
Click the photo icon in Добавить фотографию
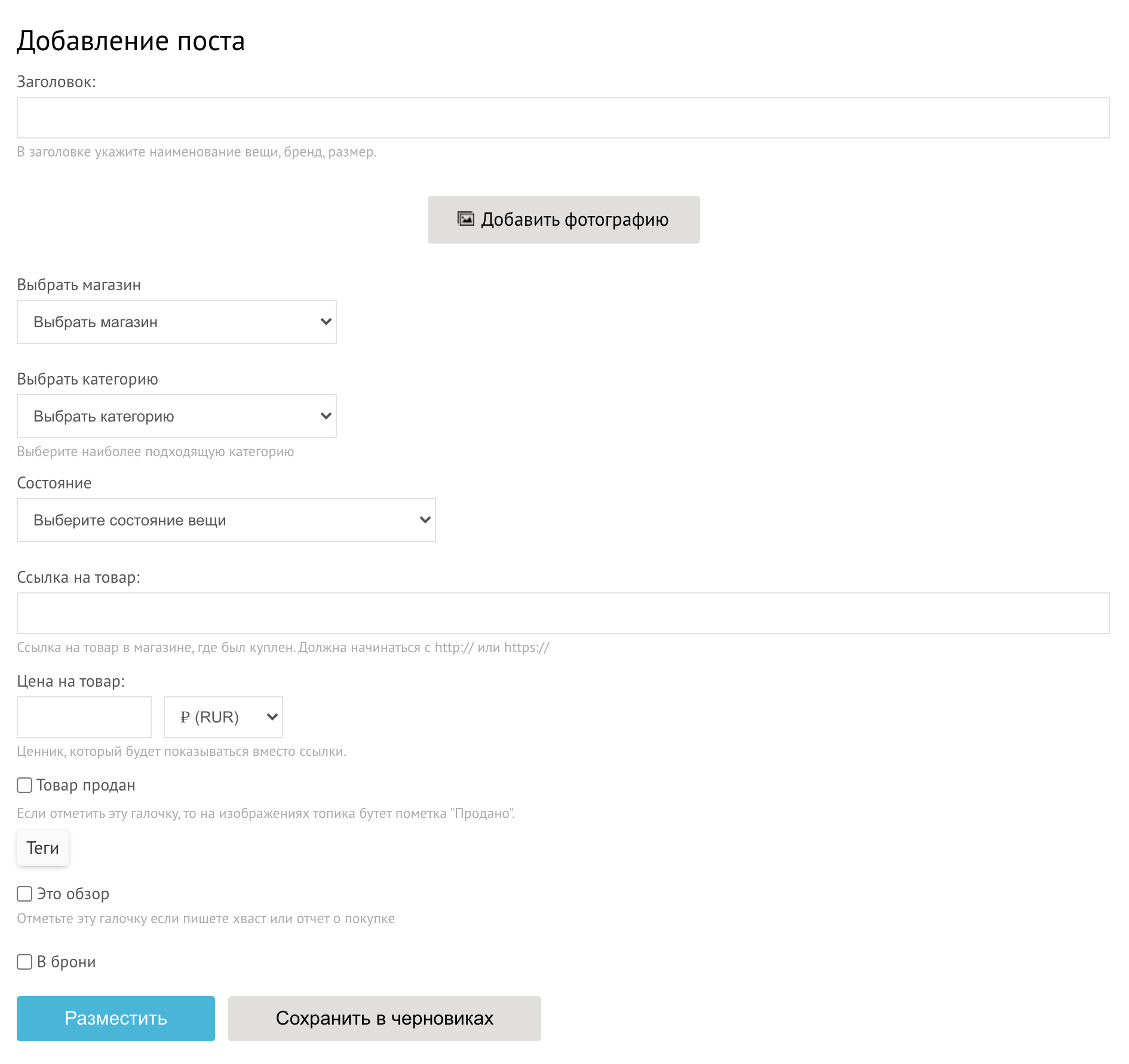(465, 219)
